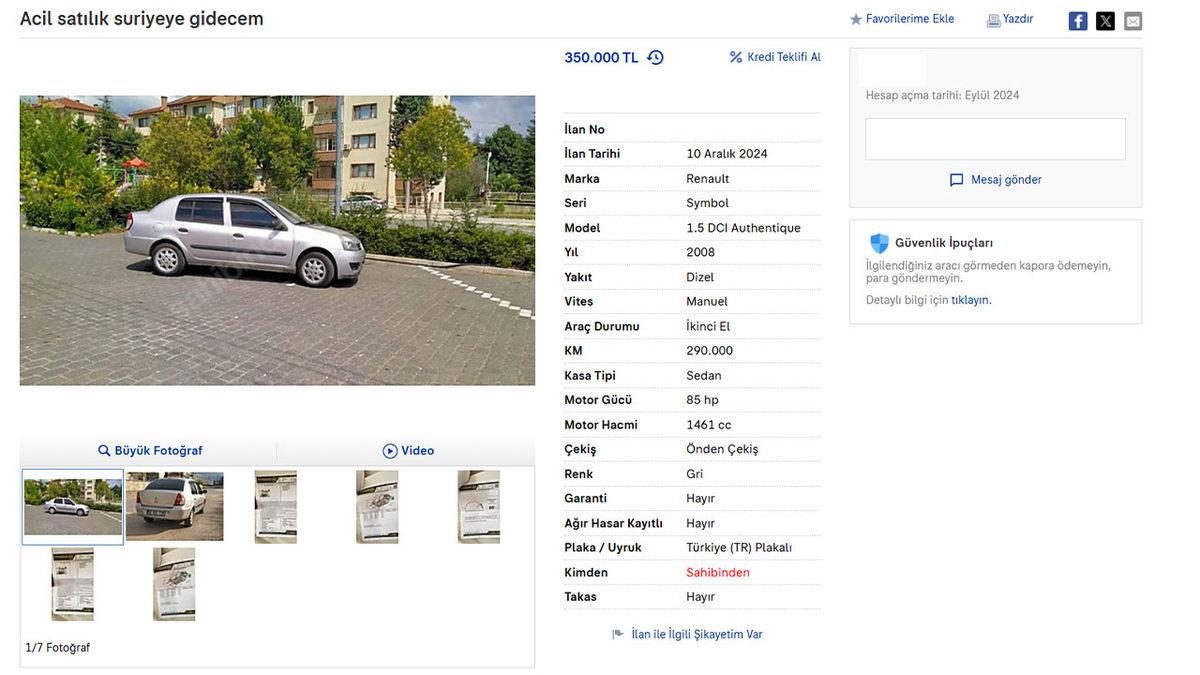Click the Favorilerime Ekle star icon
Screen dimensions: 1200x675
(x=856, y=19)
